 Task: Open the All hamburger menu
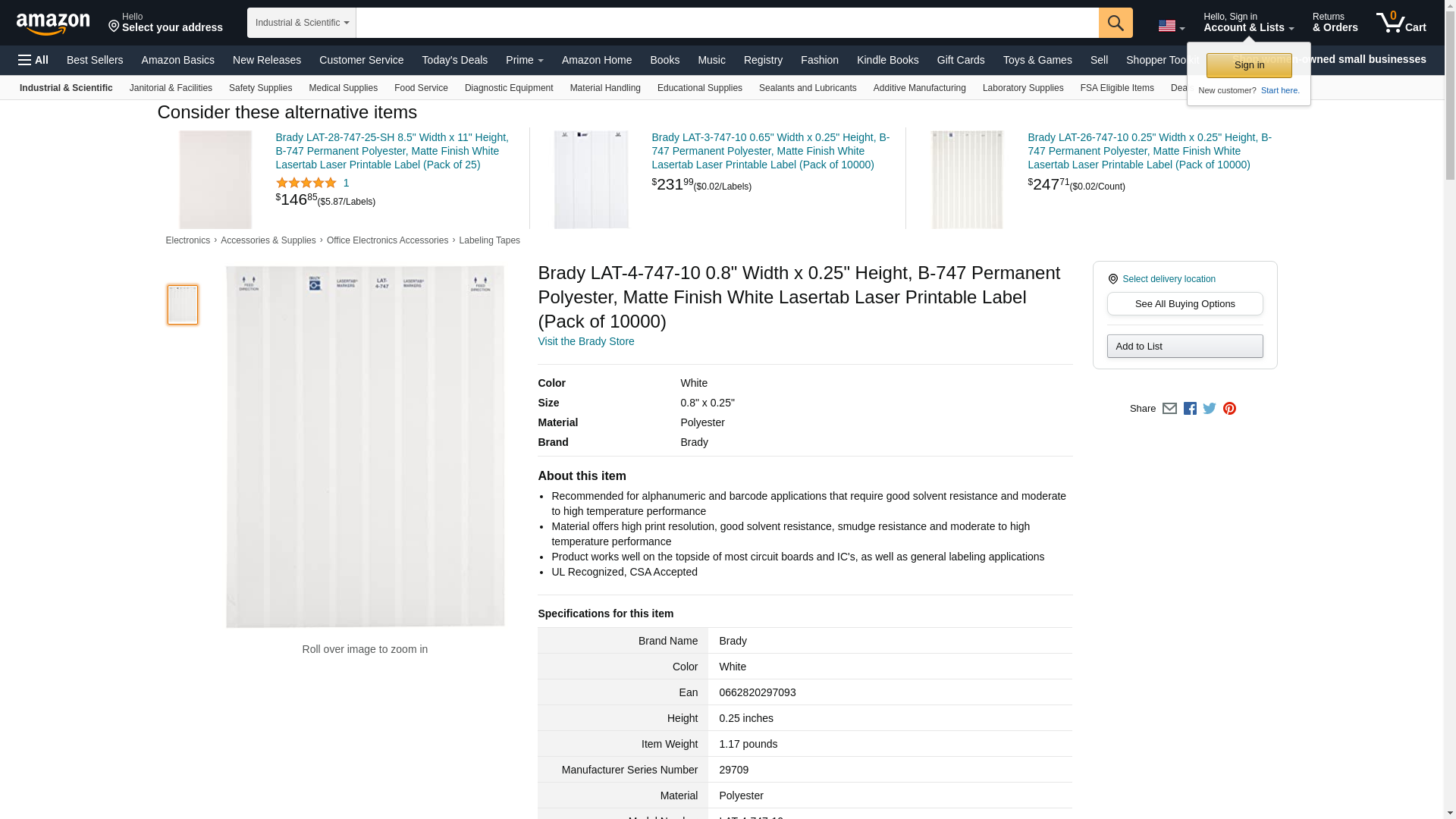tap(33, 60)
